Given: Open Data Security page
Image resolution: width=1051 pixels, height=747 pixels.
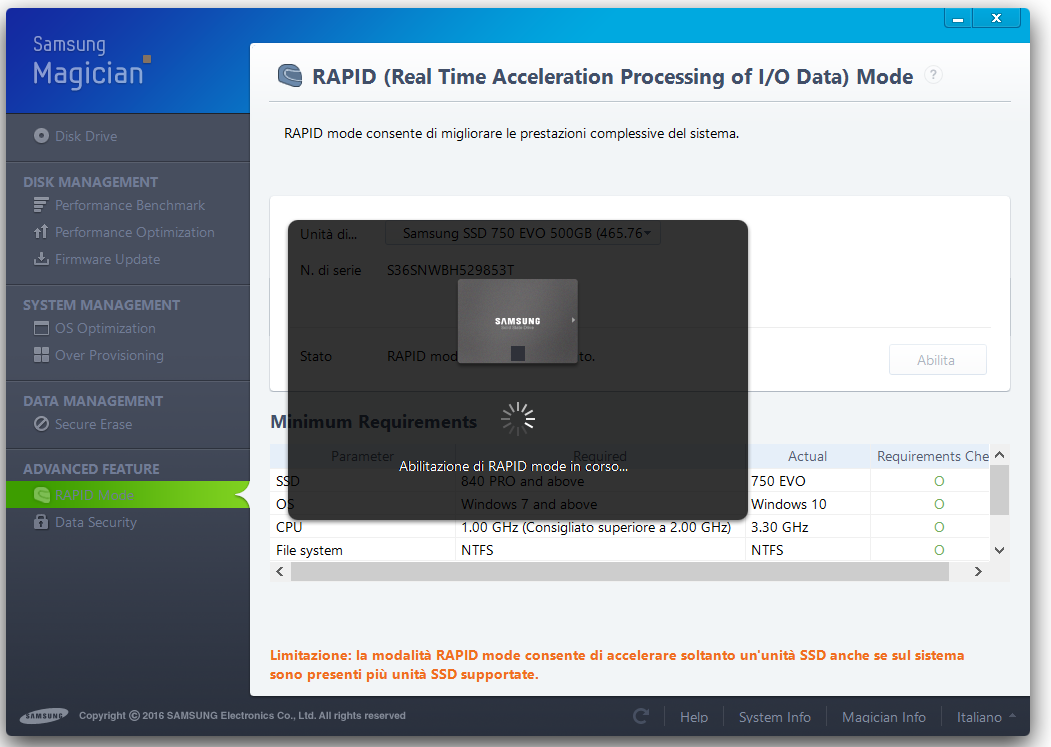Looking at the screenshot, I should pyautogui.click(x=96, y=522).
